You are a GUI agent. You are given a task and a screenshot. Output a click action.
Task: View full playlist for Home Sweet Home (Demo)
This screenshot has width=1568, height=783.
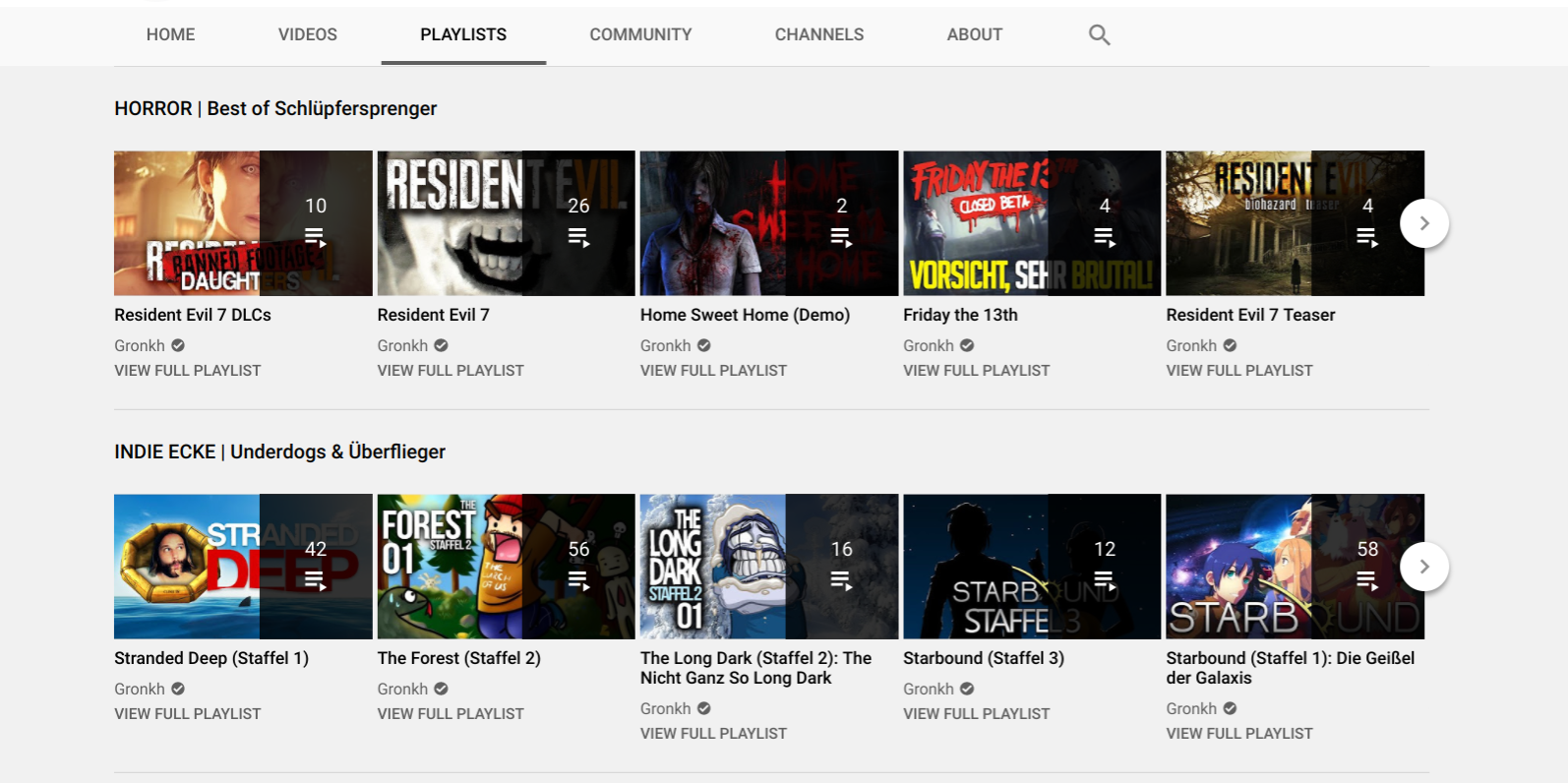coord(713,371)
